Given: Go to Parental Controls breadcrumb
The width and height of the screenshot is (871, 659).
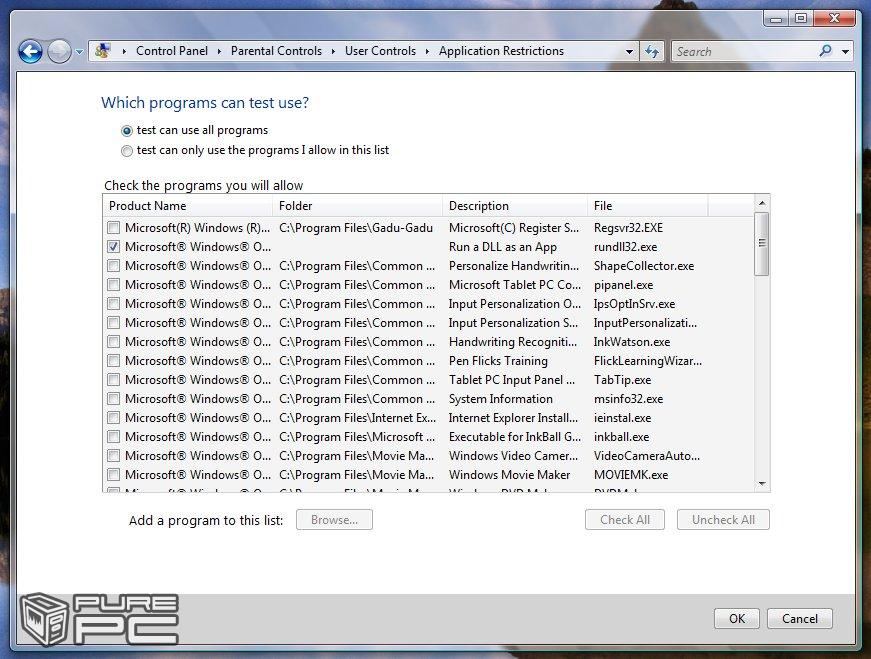Looking at the screenshot, I should 276,51.
